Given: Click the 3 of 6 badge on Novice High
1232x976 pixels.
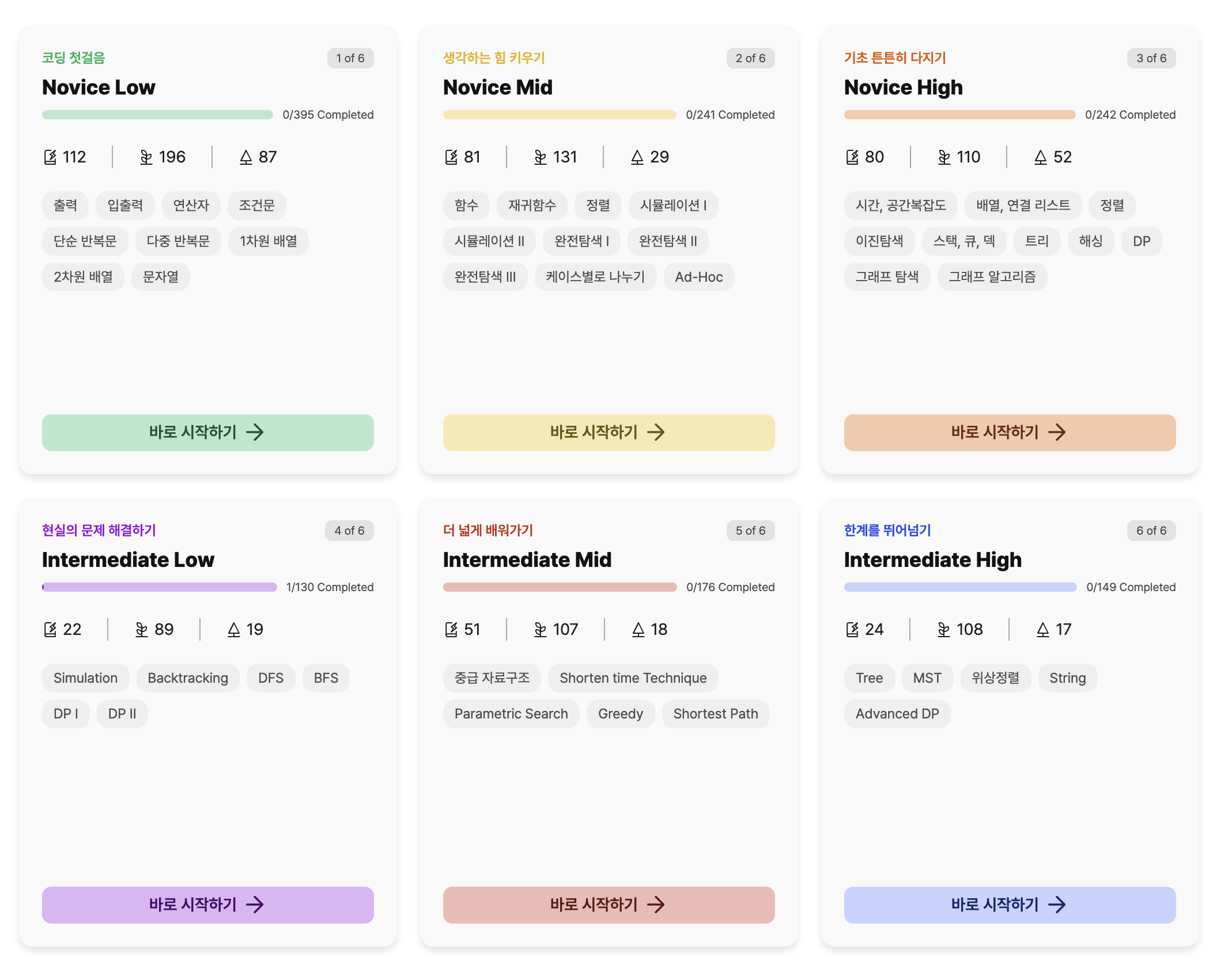Looking at the screenshot, I should coord(1151,58).
